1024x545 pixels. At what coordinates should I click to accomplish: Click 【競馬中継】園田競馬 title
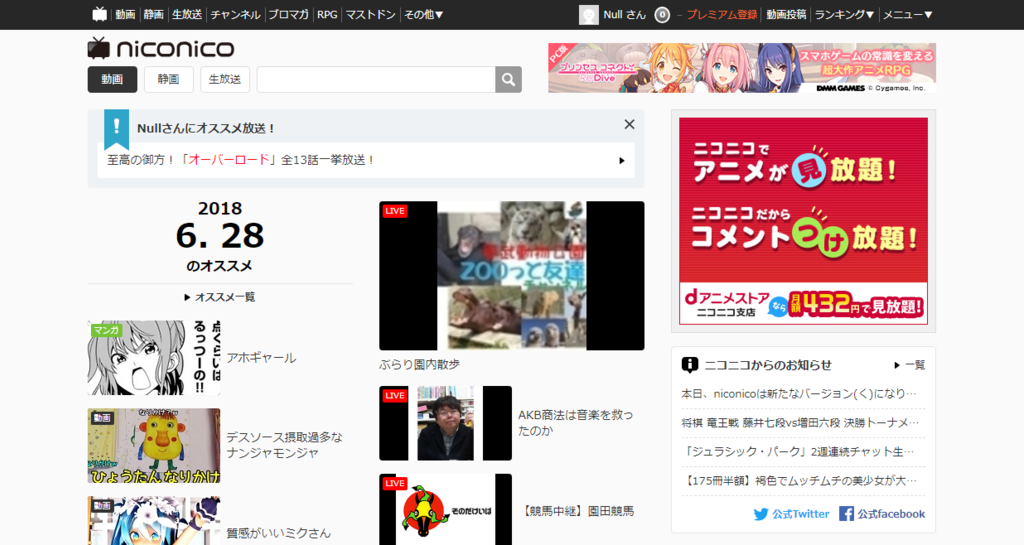577,511
